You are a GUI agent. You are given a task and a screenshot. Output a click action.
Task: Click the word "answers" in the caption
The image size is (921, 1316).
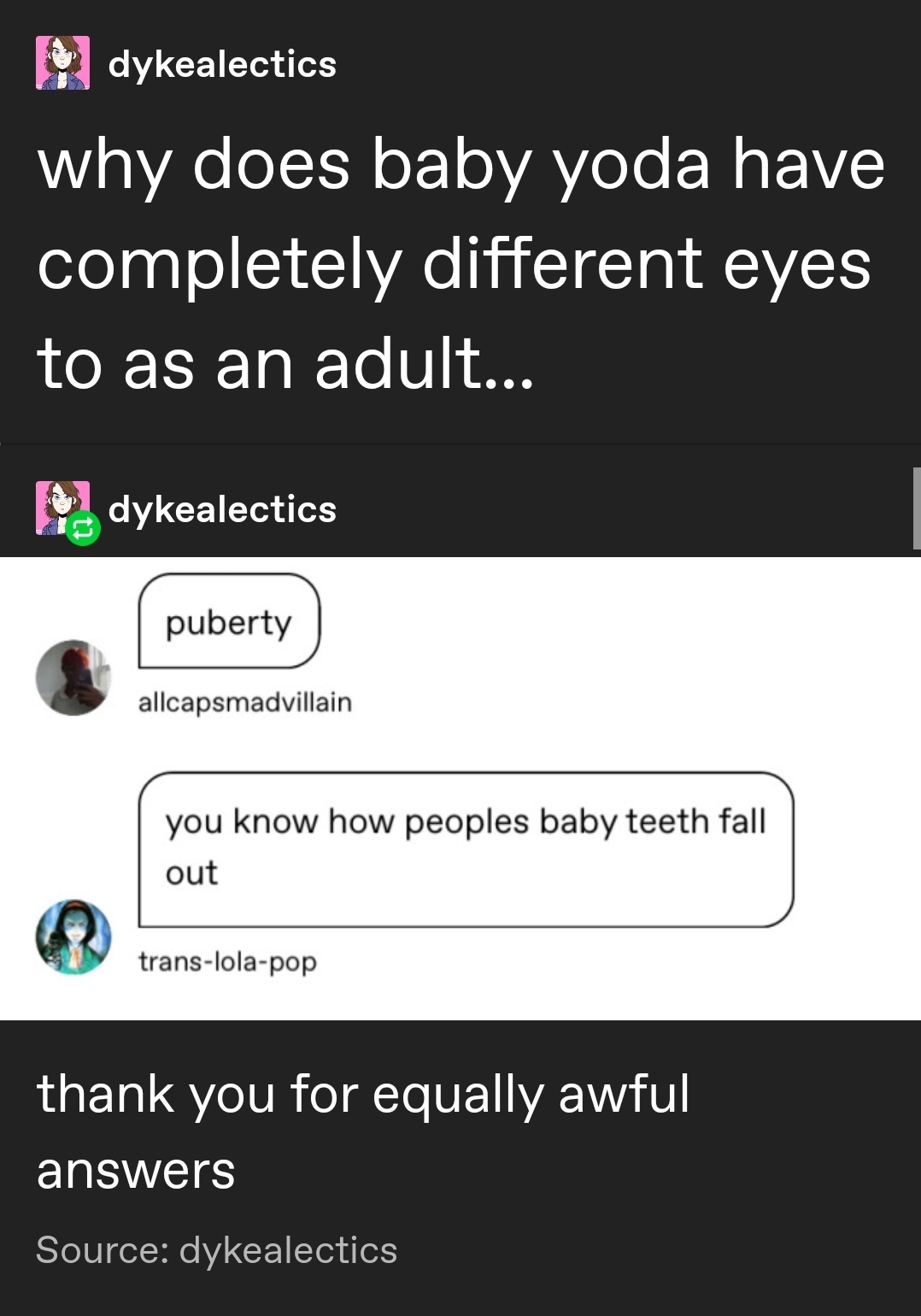coord(136,1171)
